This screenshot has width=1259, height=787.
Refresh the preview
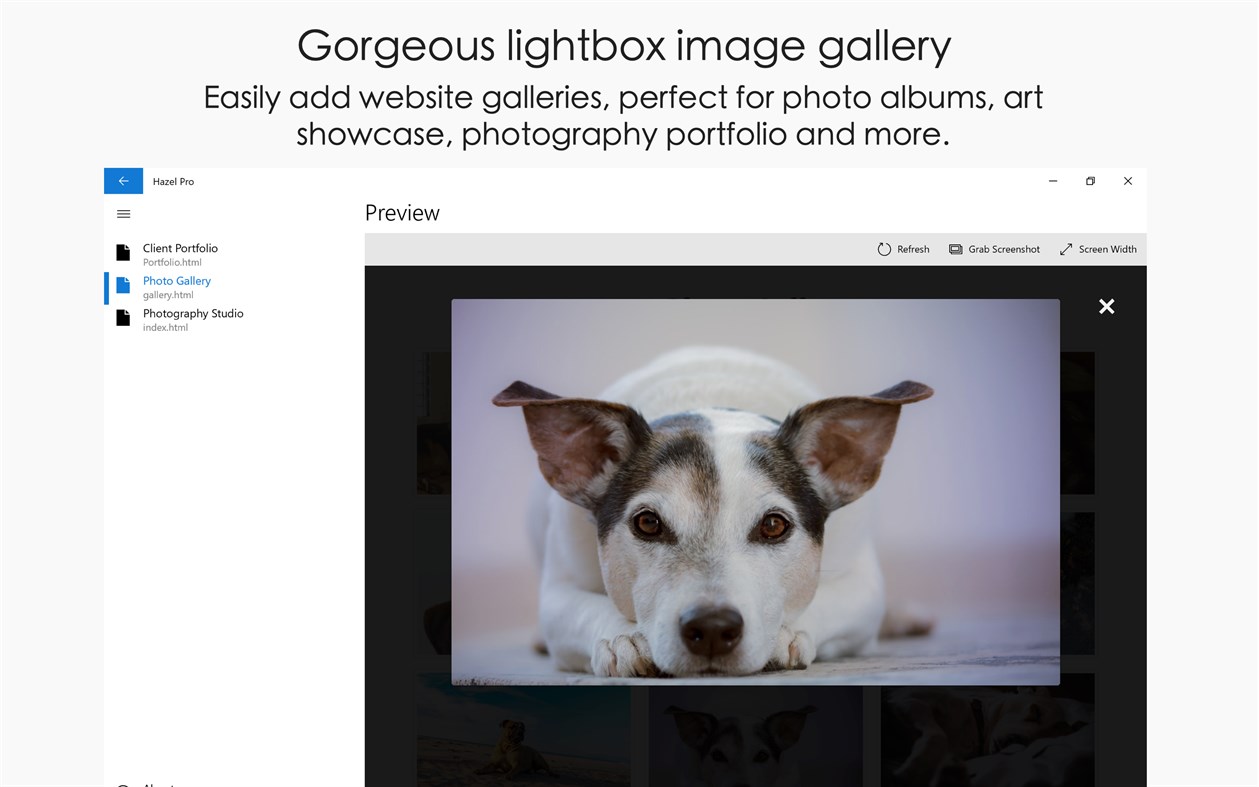pyautogui.click(x=903, y=249)
